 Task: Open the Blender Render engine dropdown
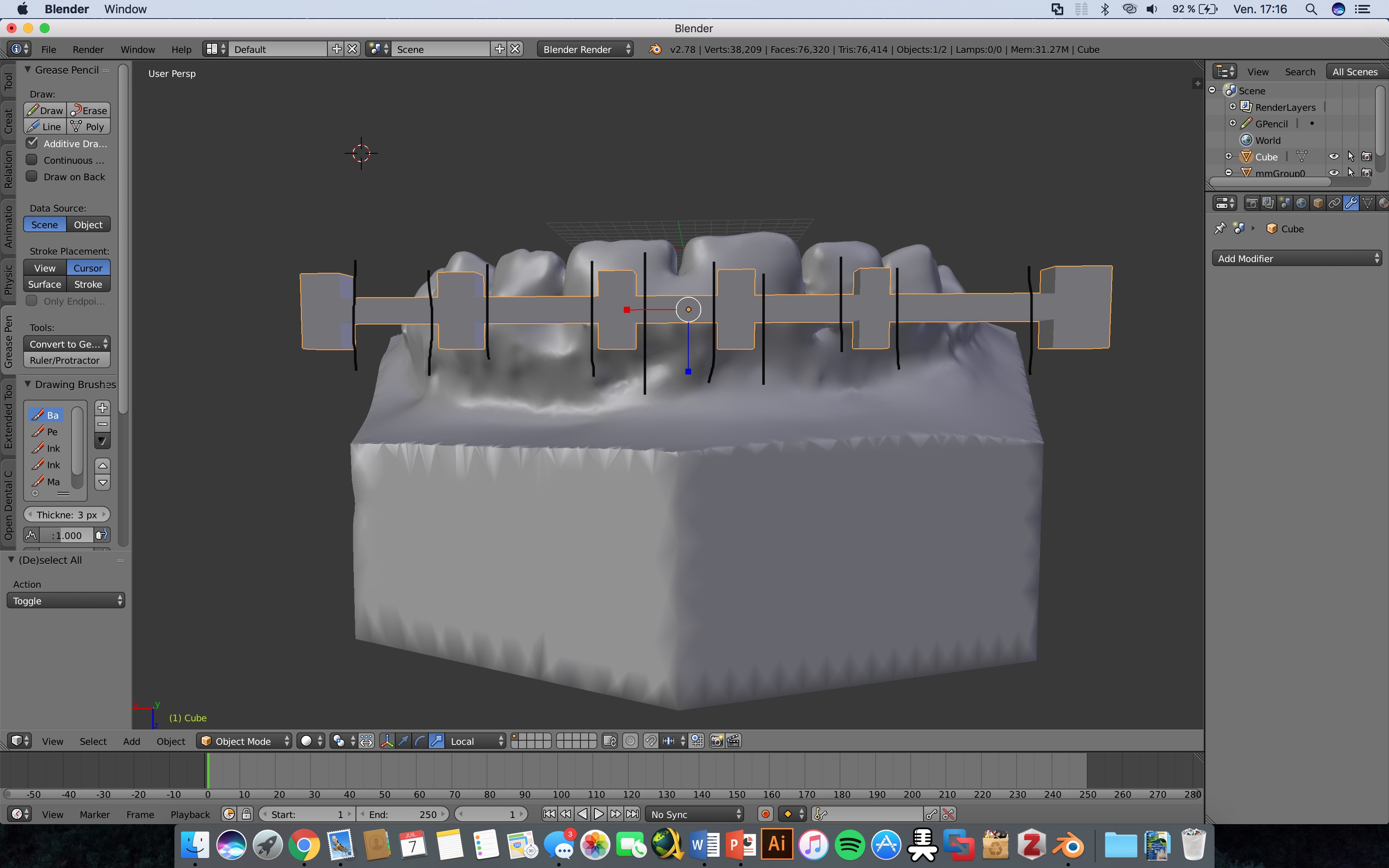pyautogui.click(x=585, y=49)
